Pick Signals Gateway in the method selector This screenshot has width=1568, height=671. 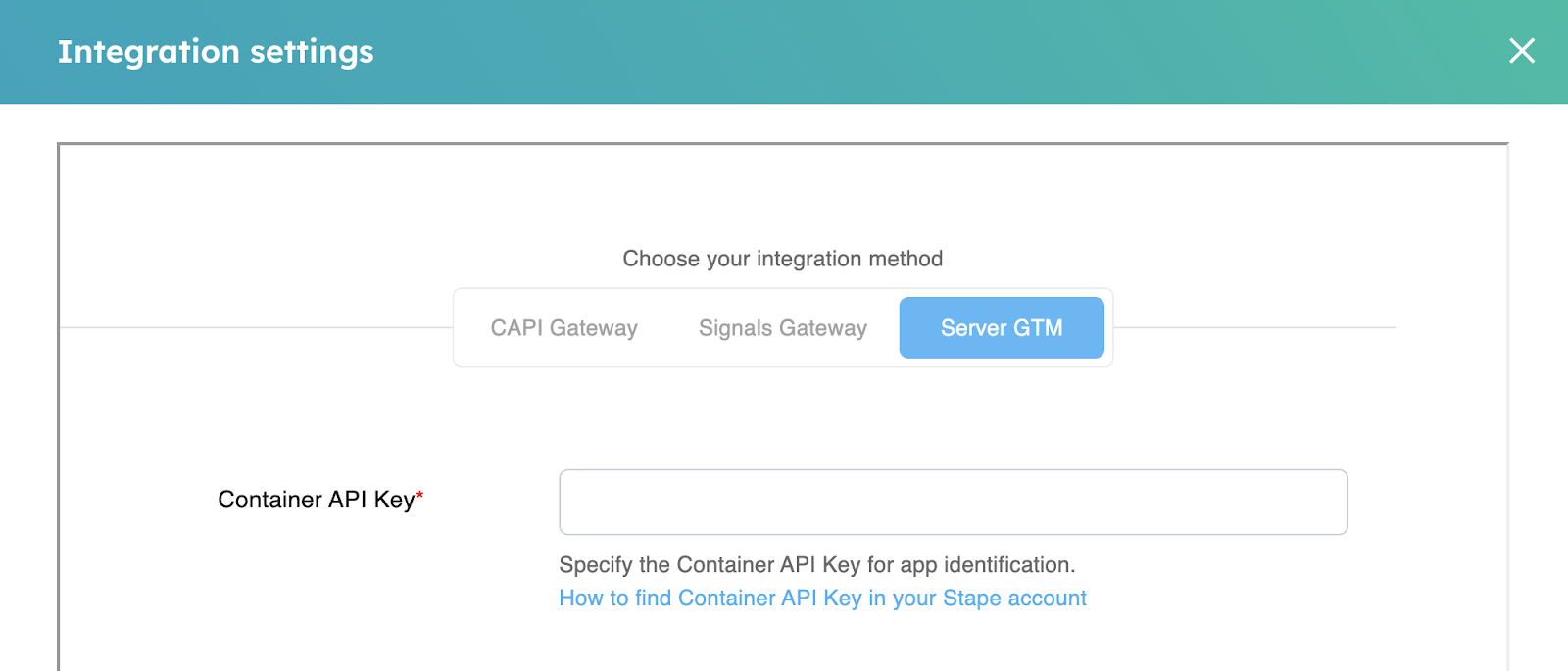[x=783, y=328]
